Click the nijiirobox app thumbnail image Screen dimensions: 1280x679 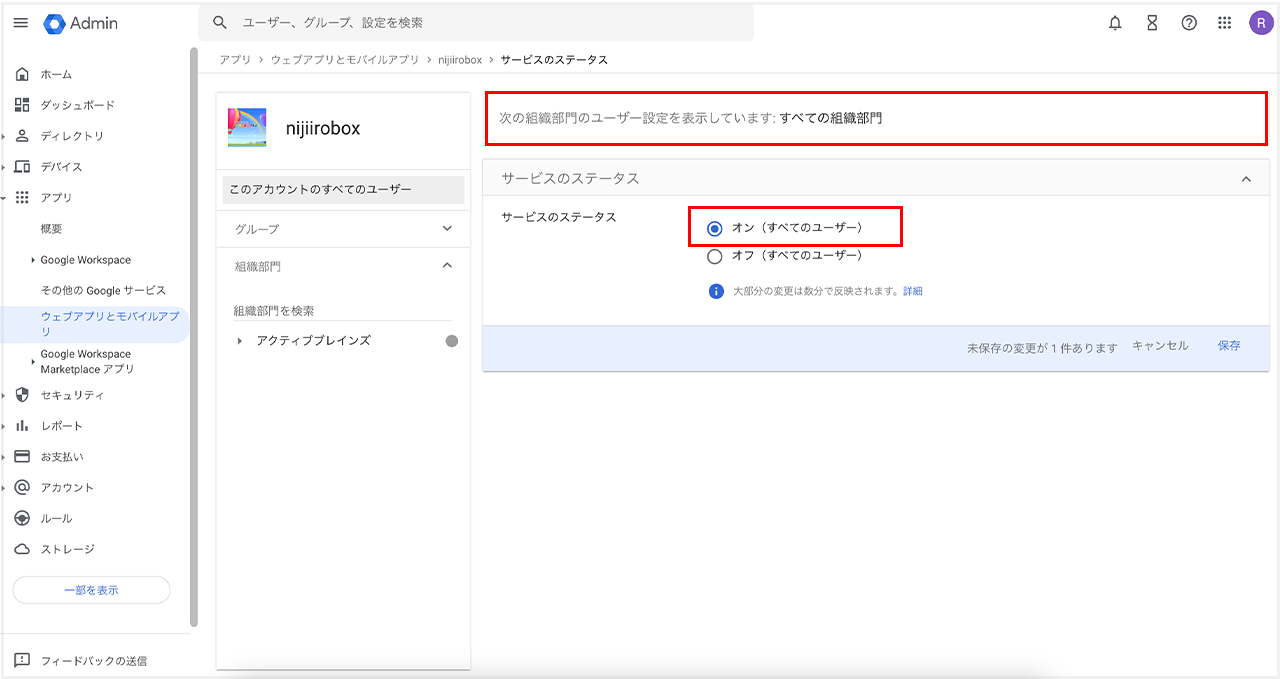tap(247, 128)
